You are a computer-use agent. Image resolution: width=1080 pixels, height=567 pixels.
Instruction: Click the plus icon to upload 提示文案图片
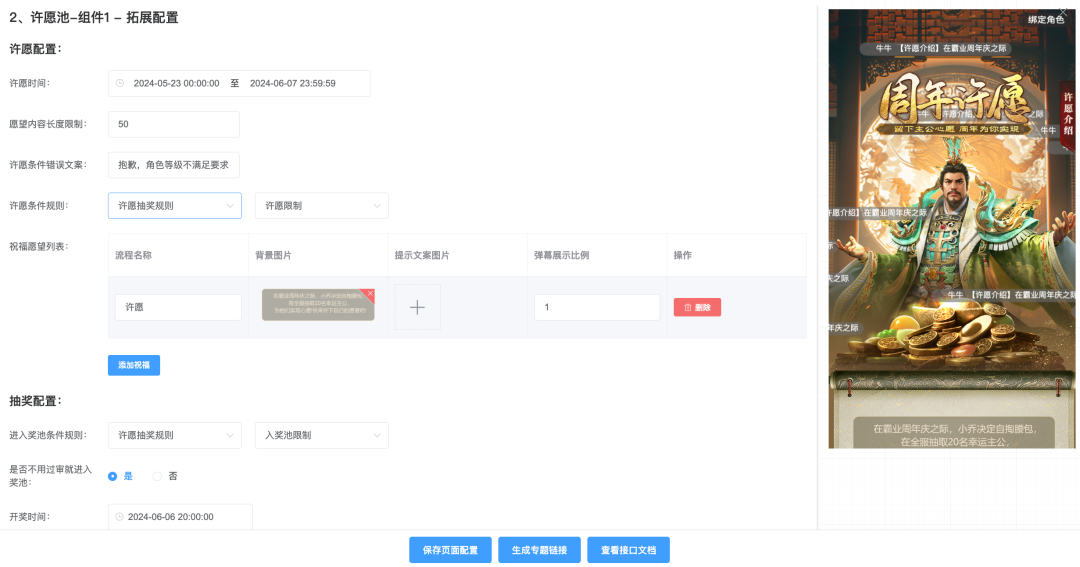(x=417, y=307)
